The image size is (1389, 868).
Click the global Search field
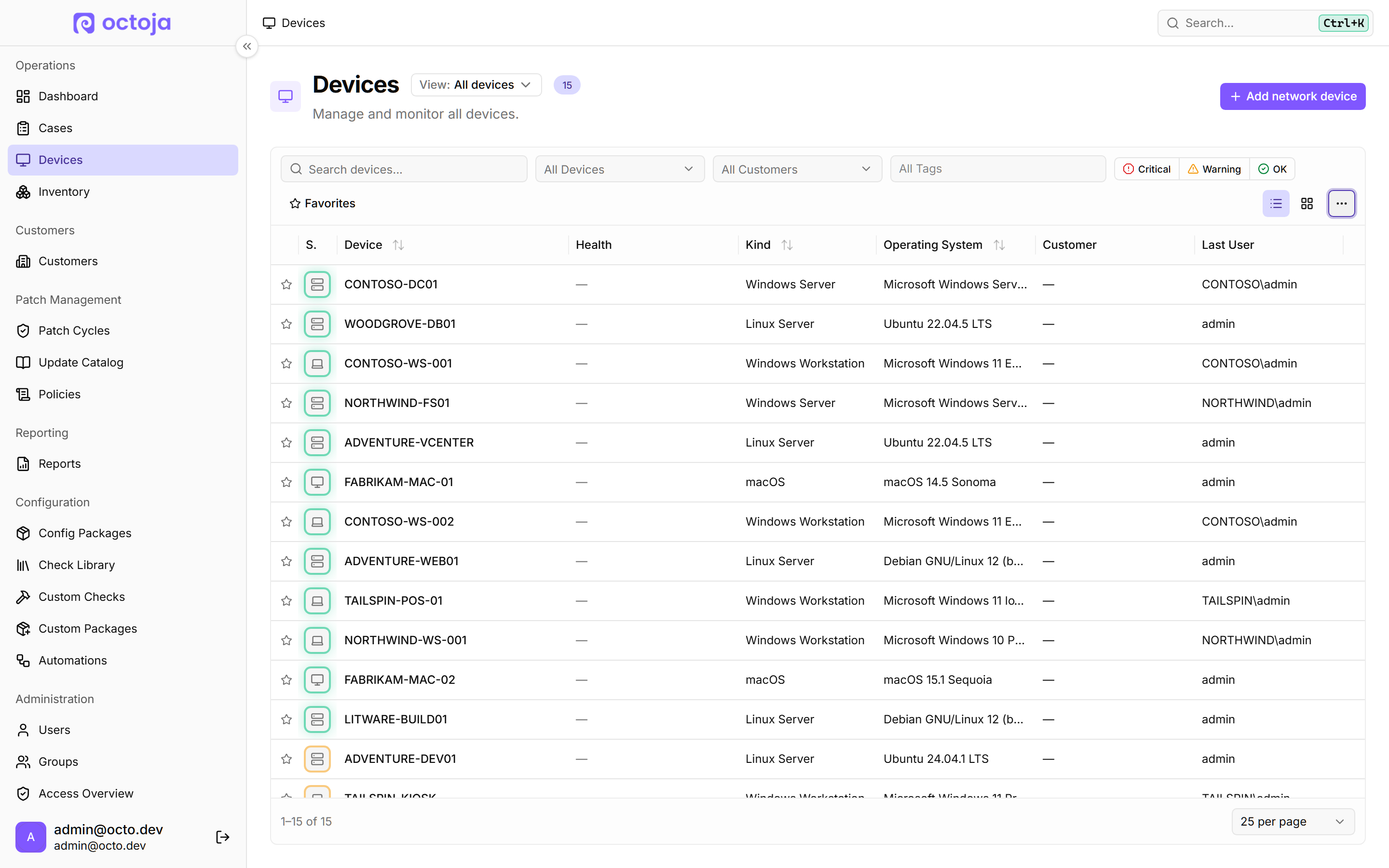(1265, 23)
